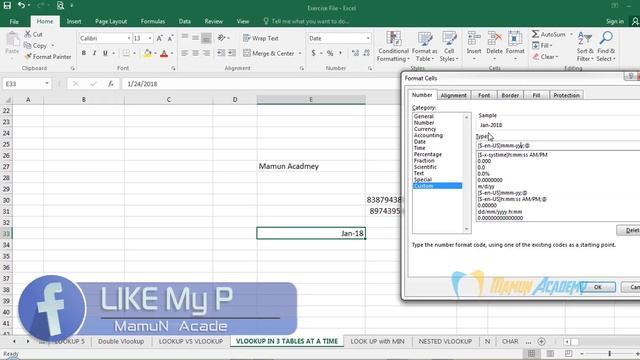Click the Accounting dollar format icon
The width and height of the screenshot is (640, 360).
[x=313, y=53]
